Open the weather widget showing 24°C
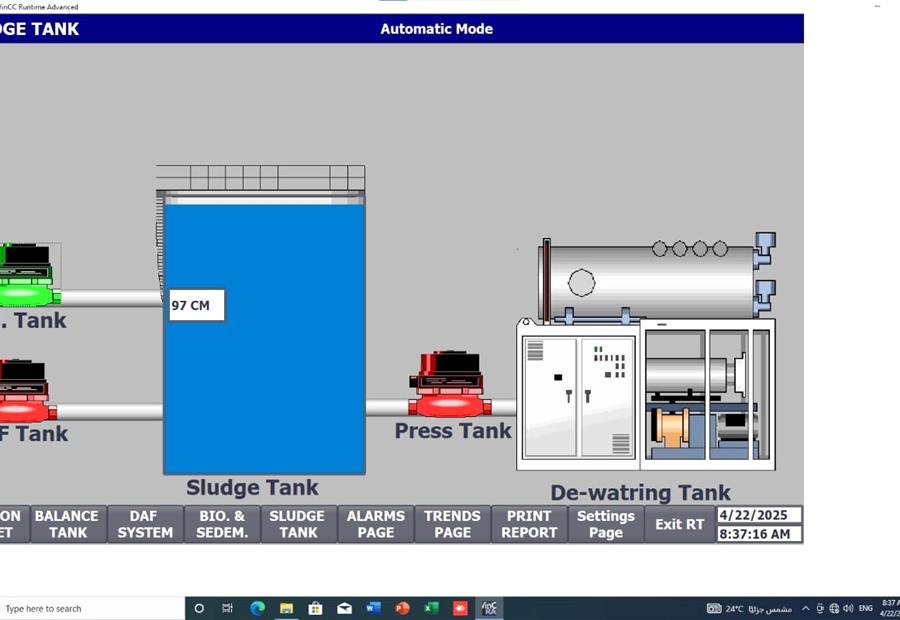The image size is (900, 620). pyautogui.click(x=750, y=609)
